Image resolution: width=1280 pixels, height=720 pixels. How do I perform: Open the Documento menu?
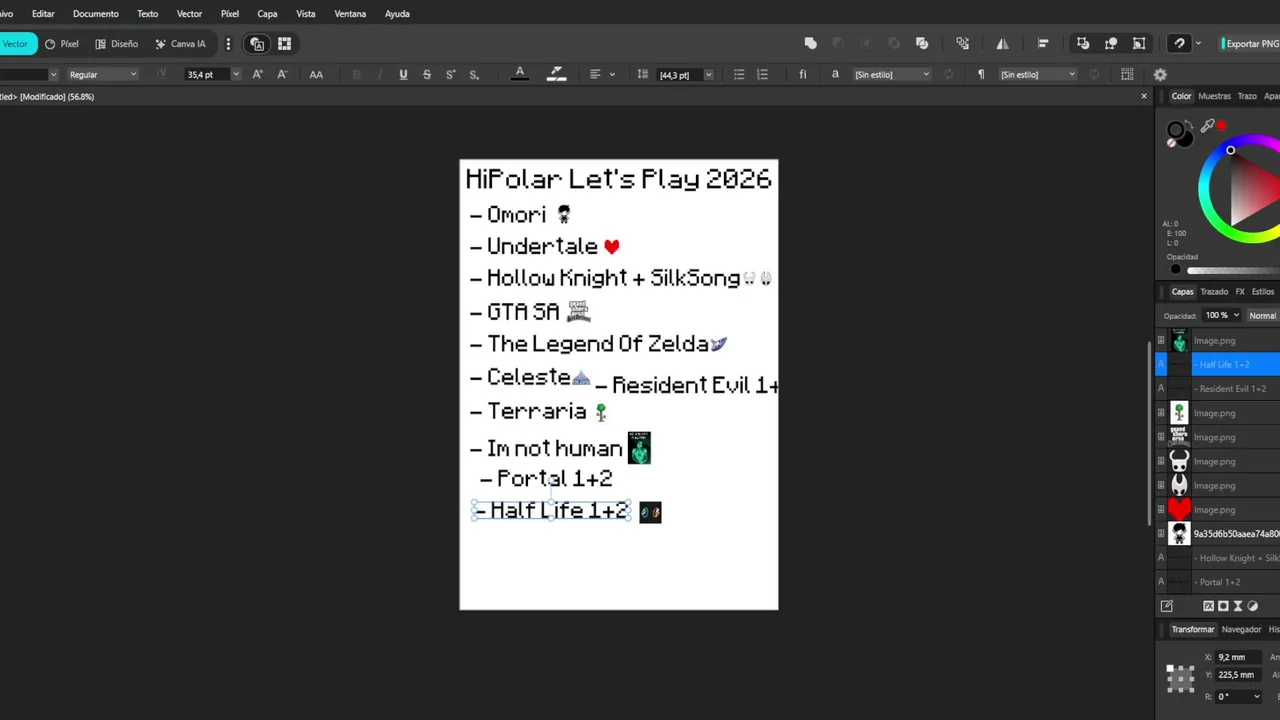click(x=95, y=14)
